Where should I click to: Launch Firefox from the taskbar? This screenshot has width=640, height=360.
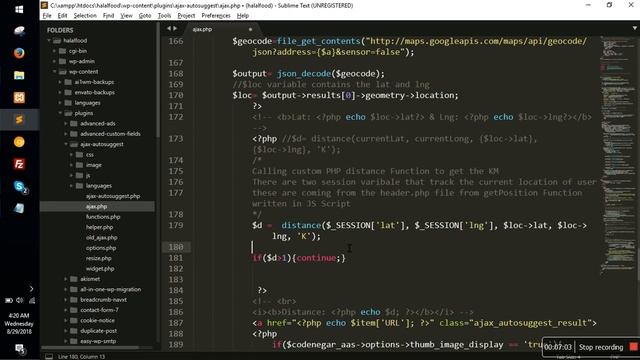pos(19,53)
